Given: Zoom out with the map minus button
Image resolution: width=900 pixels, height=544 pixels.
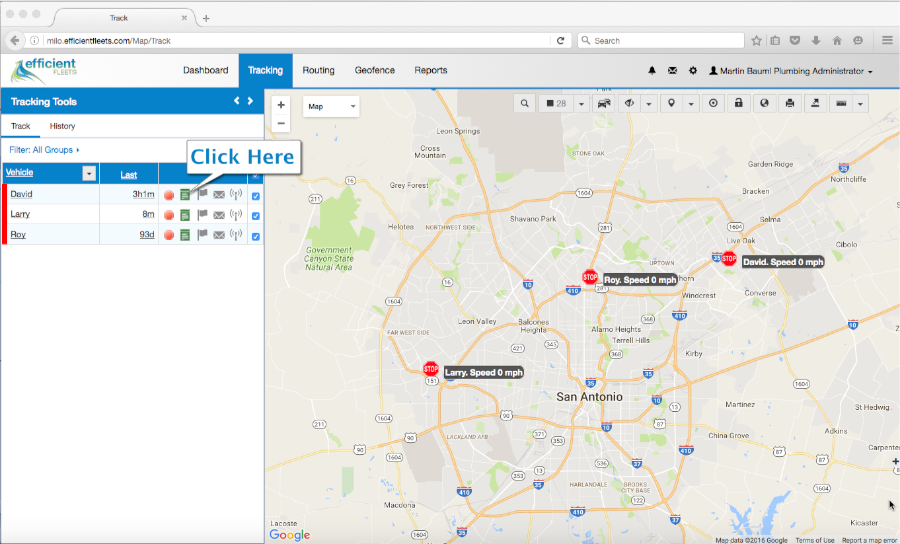Looking at the screenshot, I should click(281, 123).
